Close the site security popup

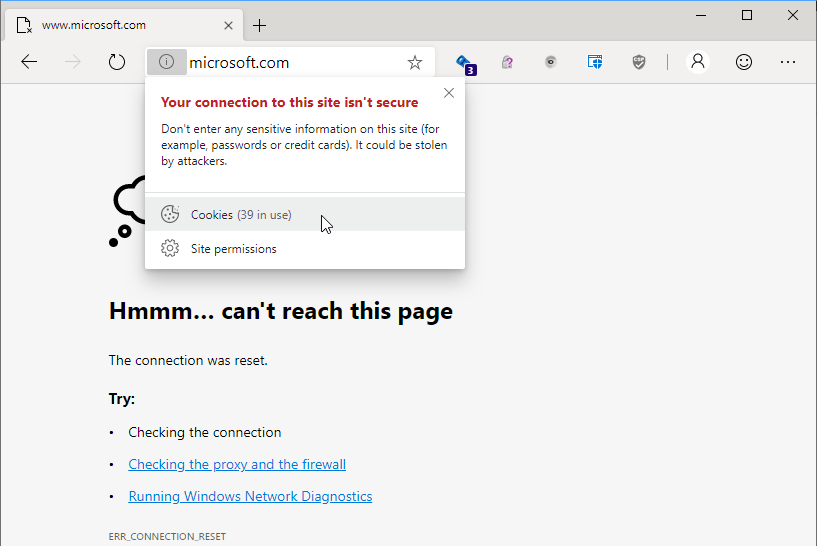tap(448, 93)
